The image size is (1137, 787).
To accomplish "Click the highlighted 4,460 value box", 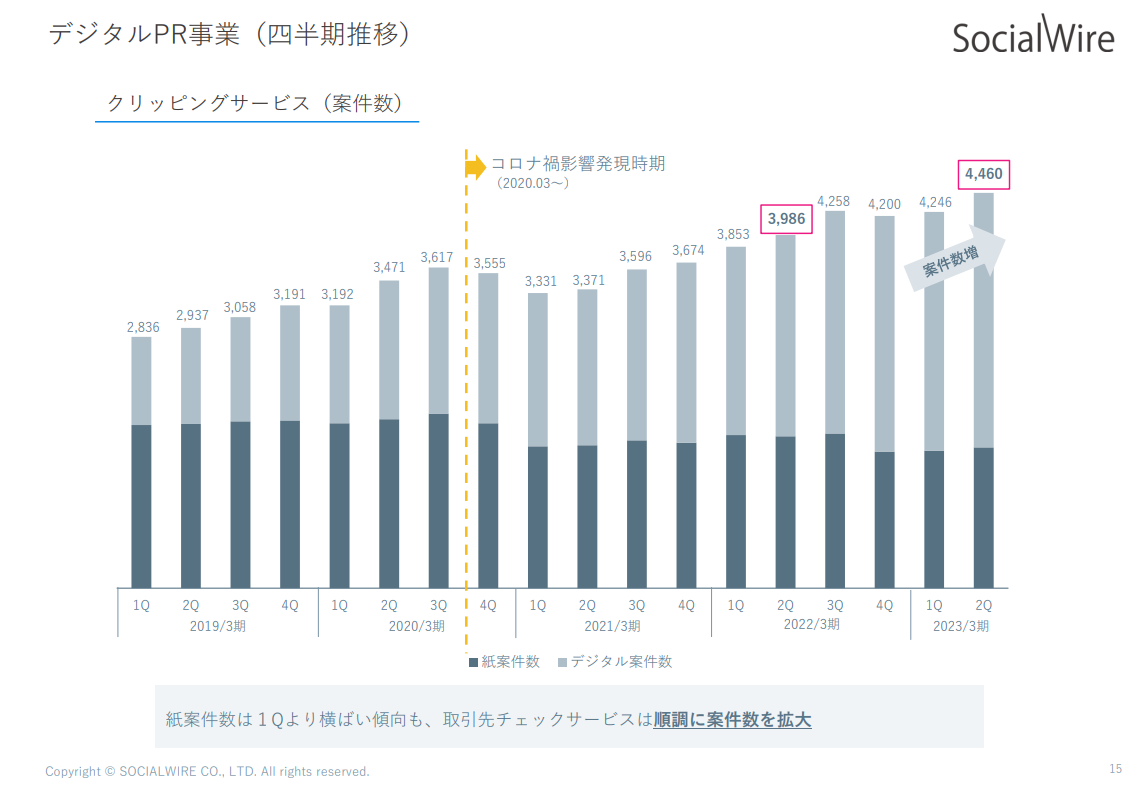I will coord(984,174).
